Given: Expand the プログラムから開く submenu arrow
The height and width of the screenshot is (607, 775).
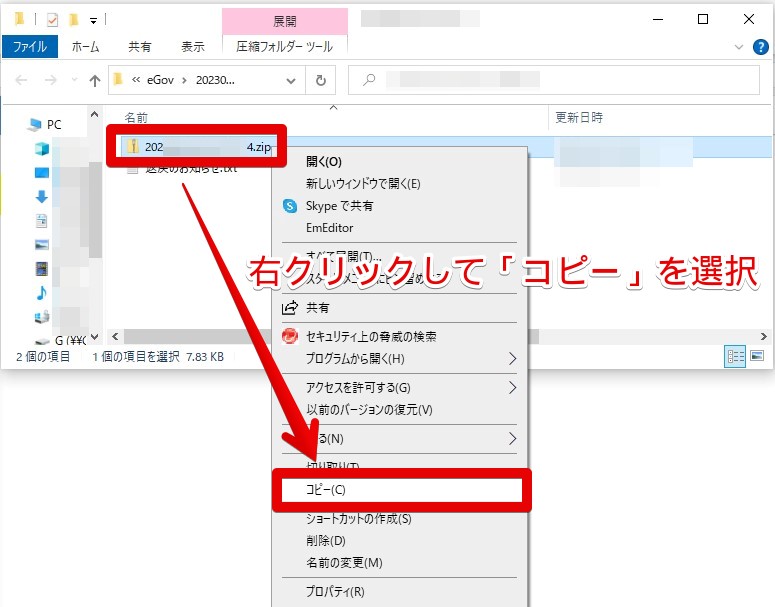Looking at the screenshot, I should pyautogui.click(x=513, y=358).
